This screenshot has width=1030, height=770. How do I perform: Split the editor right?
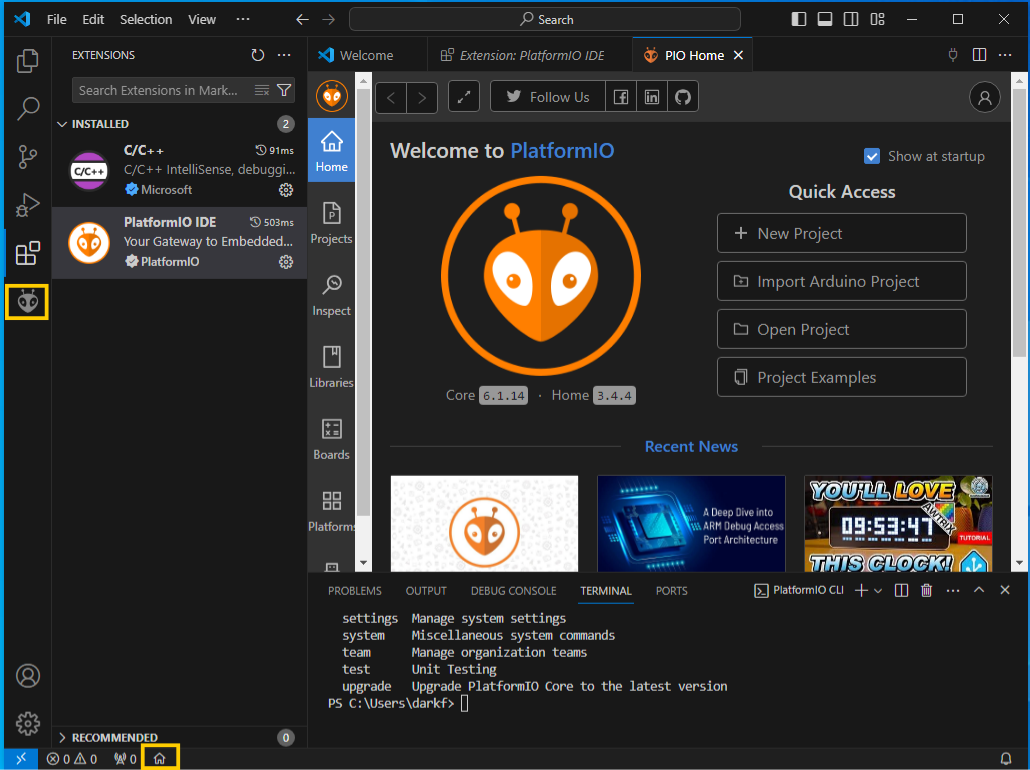point(979,55)
